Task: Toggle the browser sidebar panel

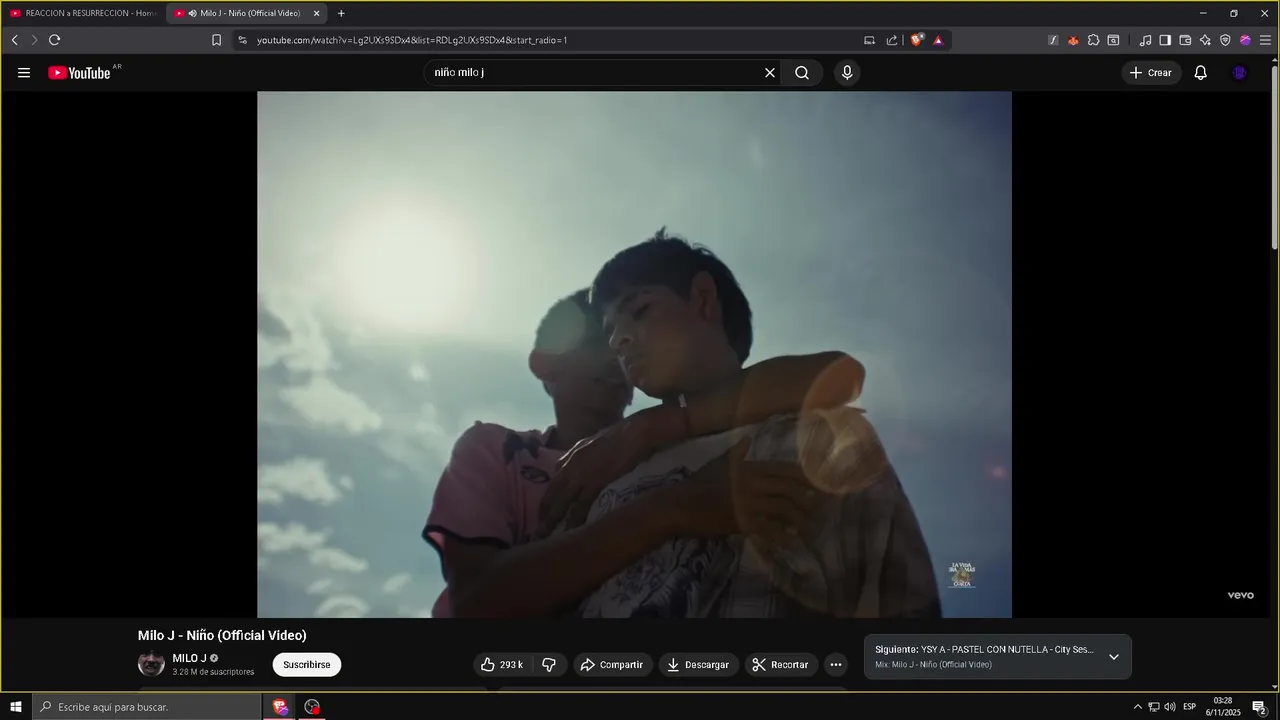Action: (1165, 40)
